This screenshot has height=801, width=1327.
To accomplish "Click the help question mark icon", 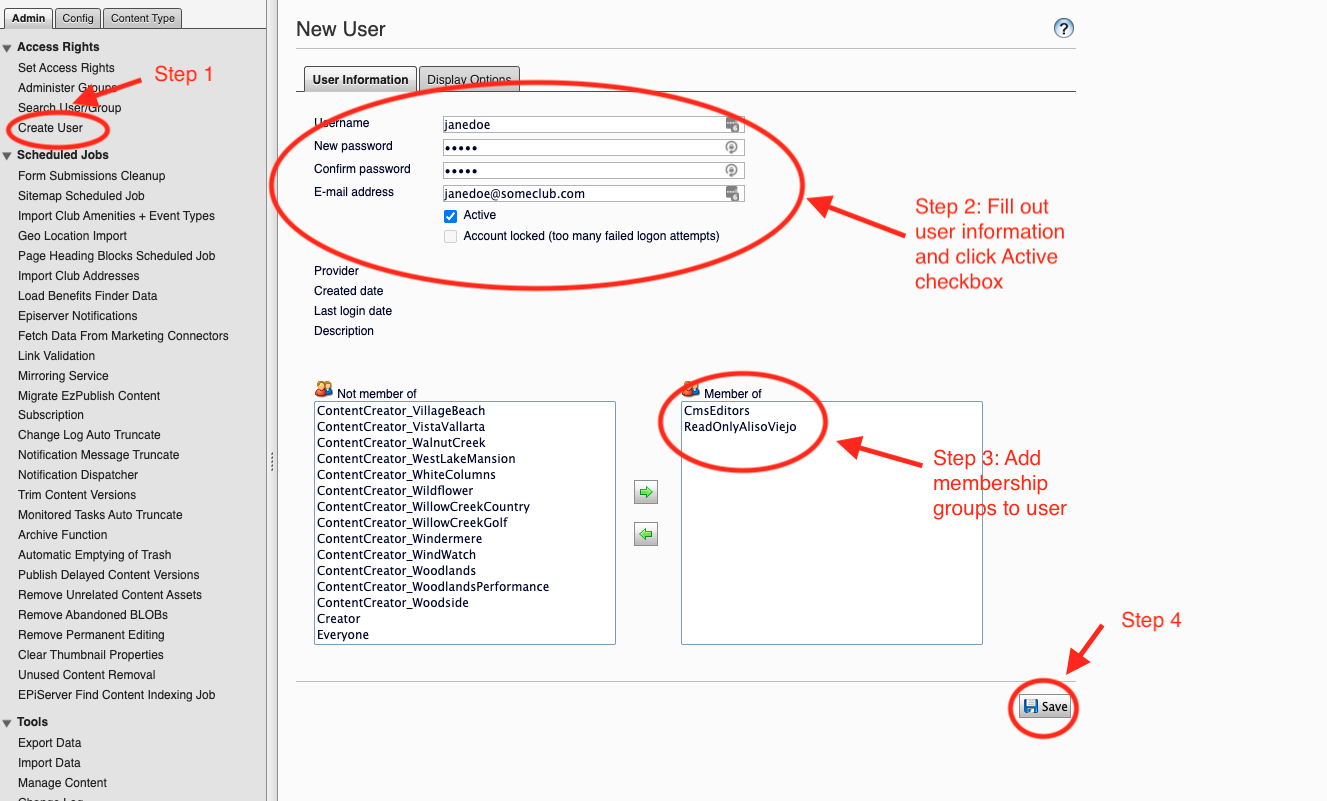I will [x=1064, y=28].
